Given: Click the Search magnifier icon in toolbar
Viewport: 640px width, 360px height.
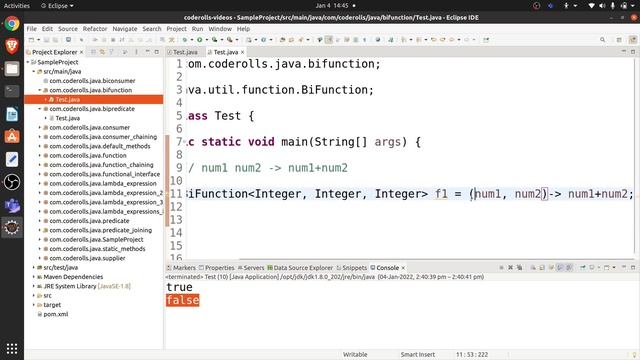Looking at the screenshot, I should click(x=602, y=40).
